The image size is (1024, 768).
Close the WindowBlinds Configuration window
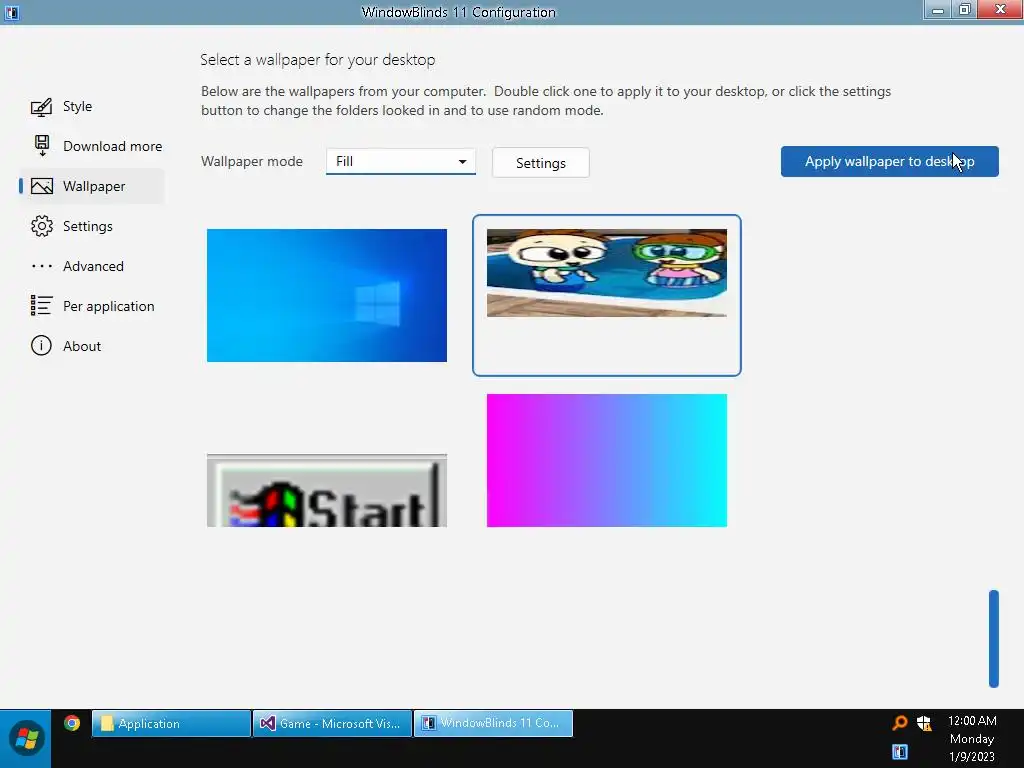click(1000, 10)
